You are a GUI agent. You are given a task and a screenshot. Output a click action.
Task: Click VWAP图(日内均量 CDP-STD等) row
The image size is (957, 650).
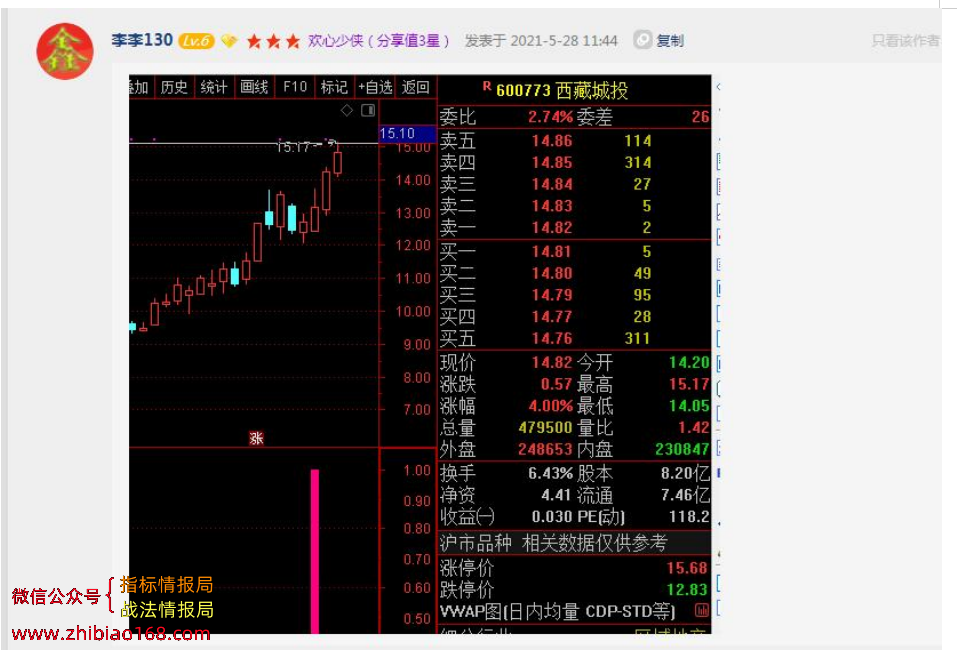574,611
